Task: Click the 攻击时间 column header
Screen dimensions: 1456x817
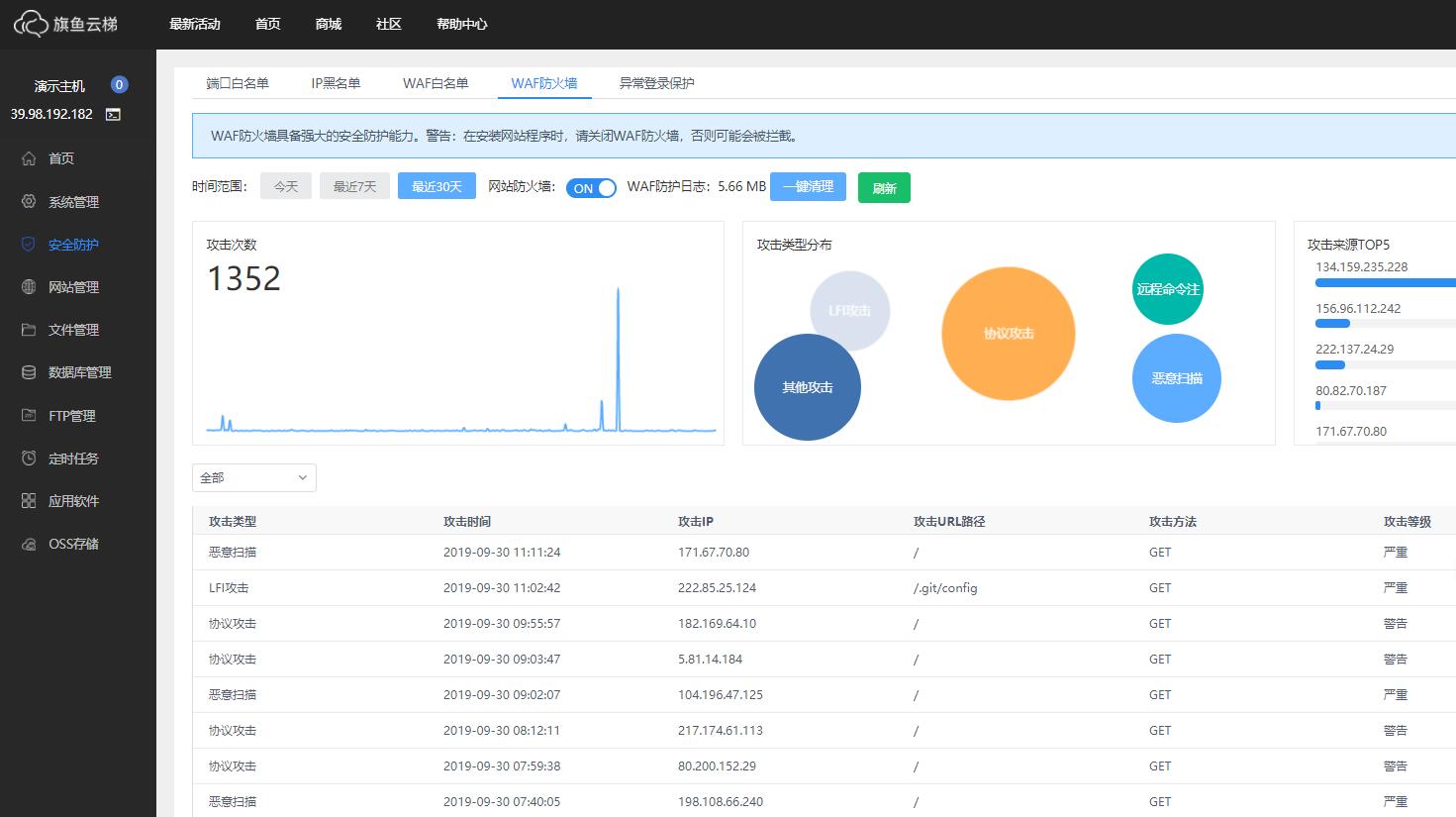Action: pyautogui.click(x=467, y=521)
